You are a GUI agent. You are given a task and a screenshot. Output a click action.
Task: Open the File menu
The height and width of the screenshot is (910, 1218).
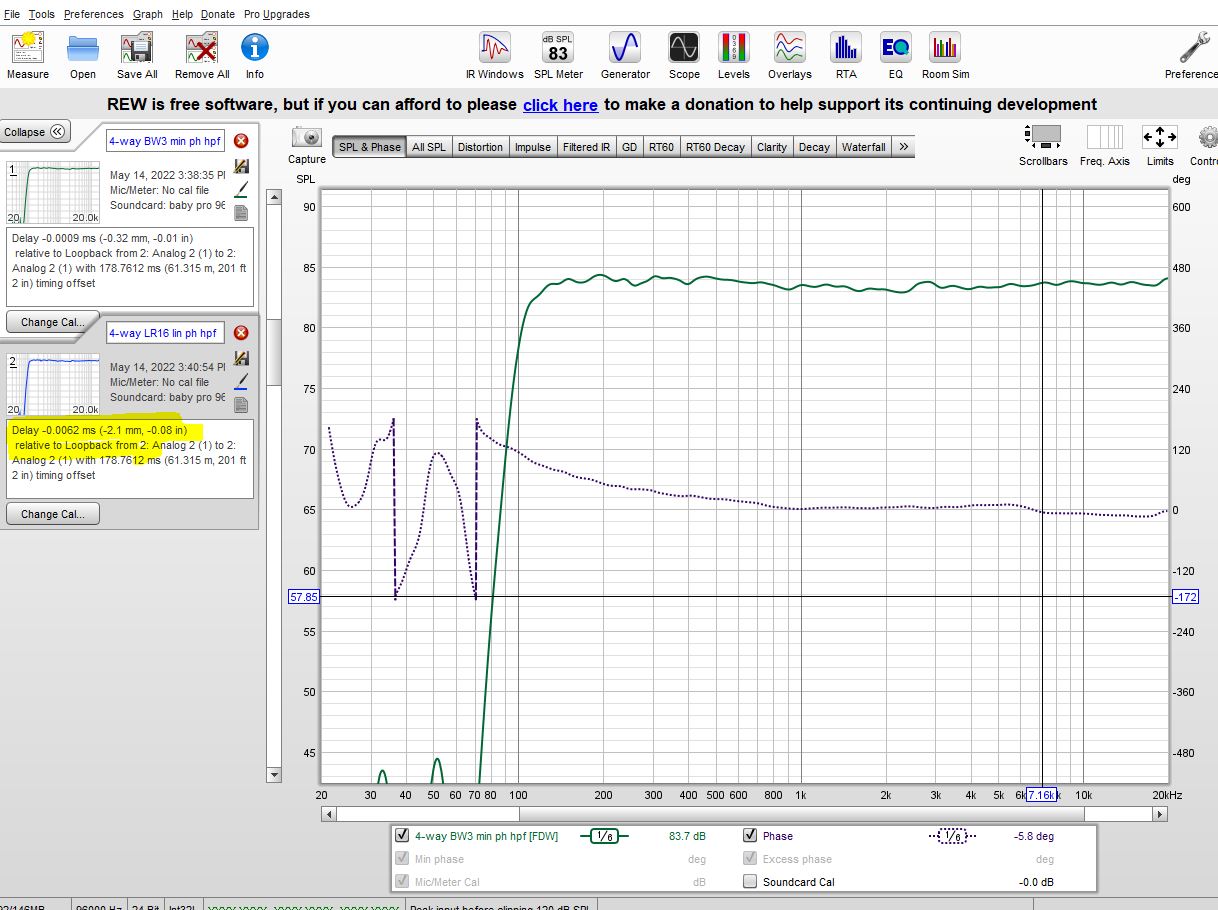(12, 14)
